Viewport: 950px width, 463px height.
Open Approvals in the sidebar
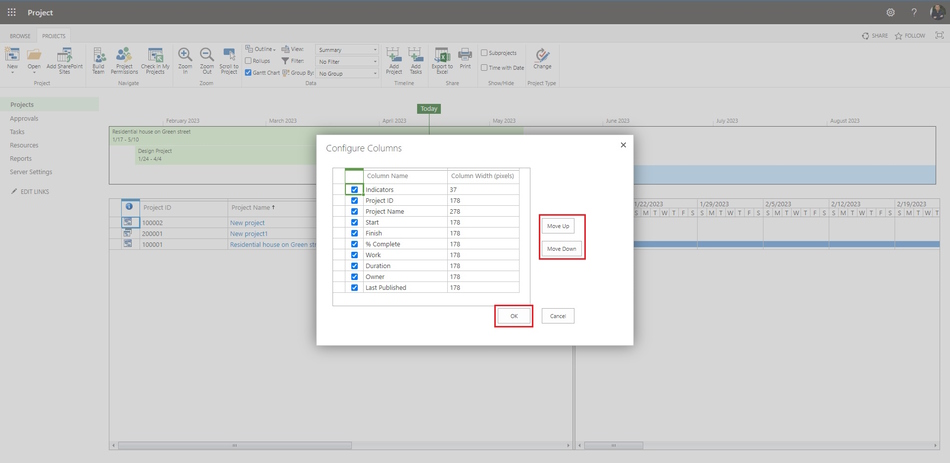[24, 119]
